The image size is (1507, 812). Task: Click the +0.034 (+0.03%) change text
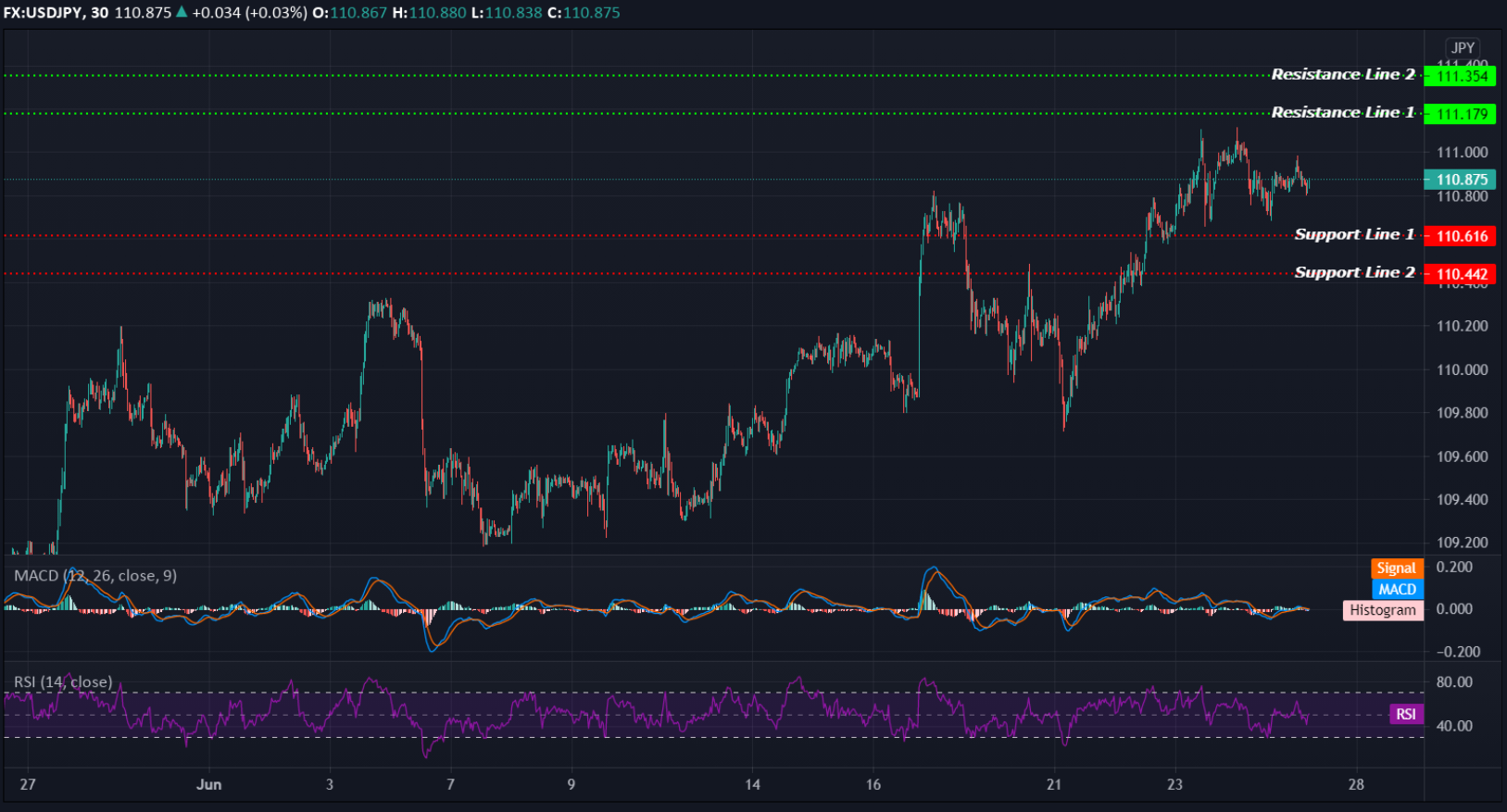[x=249, y=13]
